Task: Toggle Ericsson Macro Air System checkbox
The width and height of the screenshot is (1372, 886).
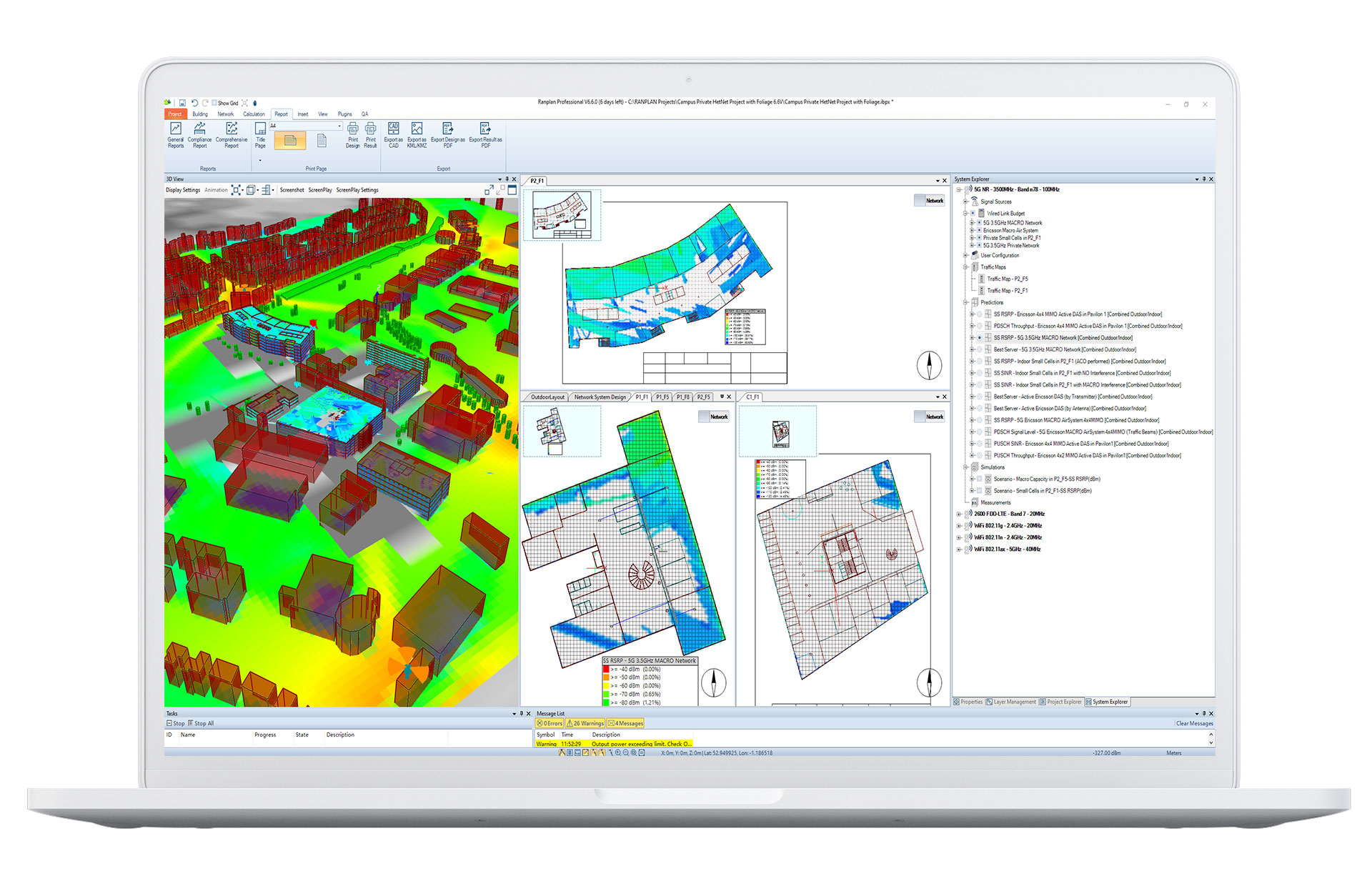Action: coord(979,230)
